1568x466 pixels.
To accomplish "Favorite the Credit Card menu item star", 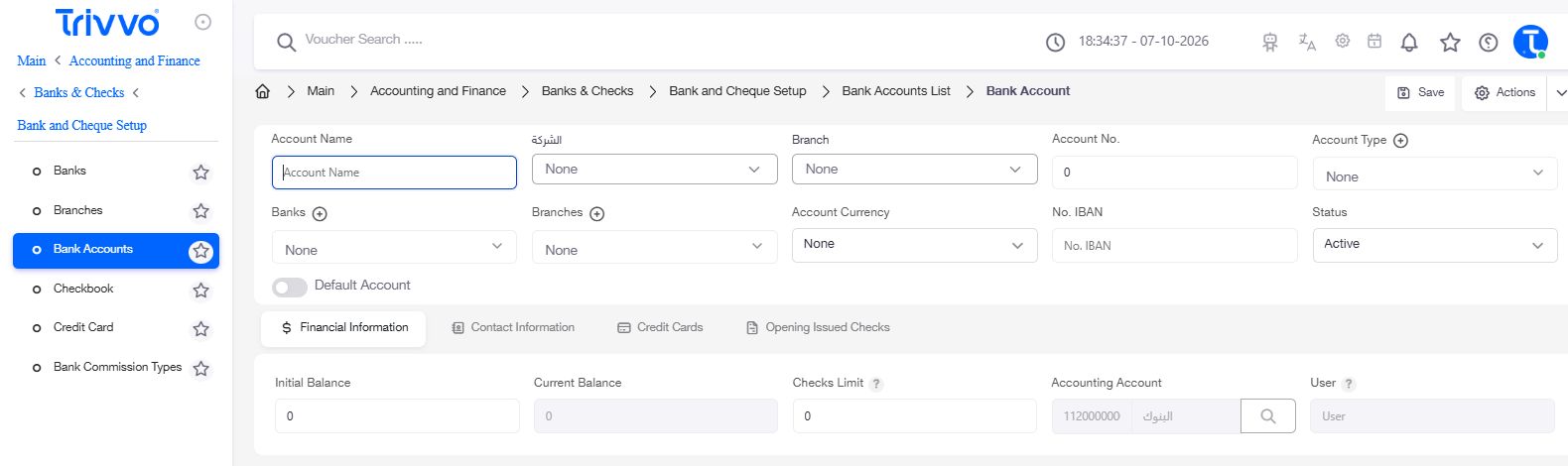I will pos(200,329).
